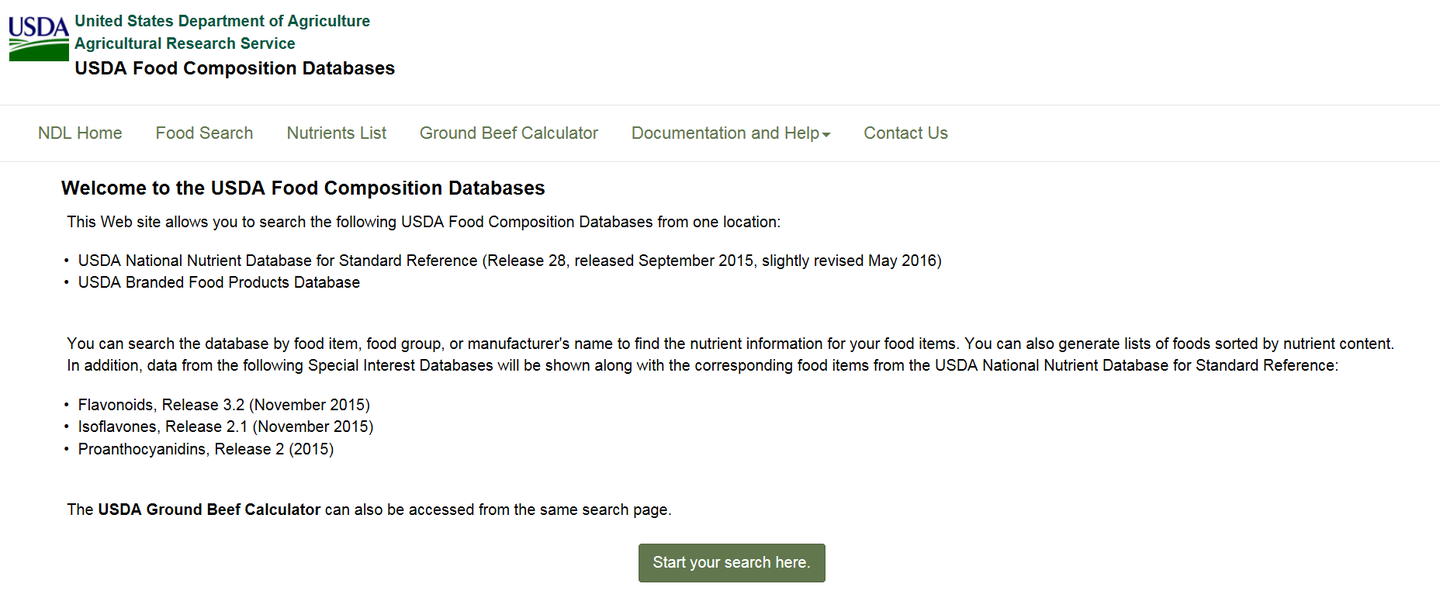Click the welcome page heading
The height and width of the screenshot is (608, 1440).
pos(303,188)
